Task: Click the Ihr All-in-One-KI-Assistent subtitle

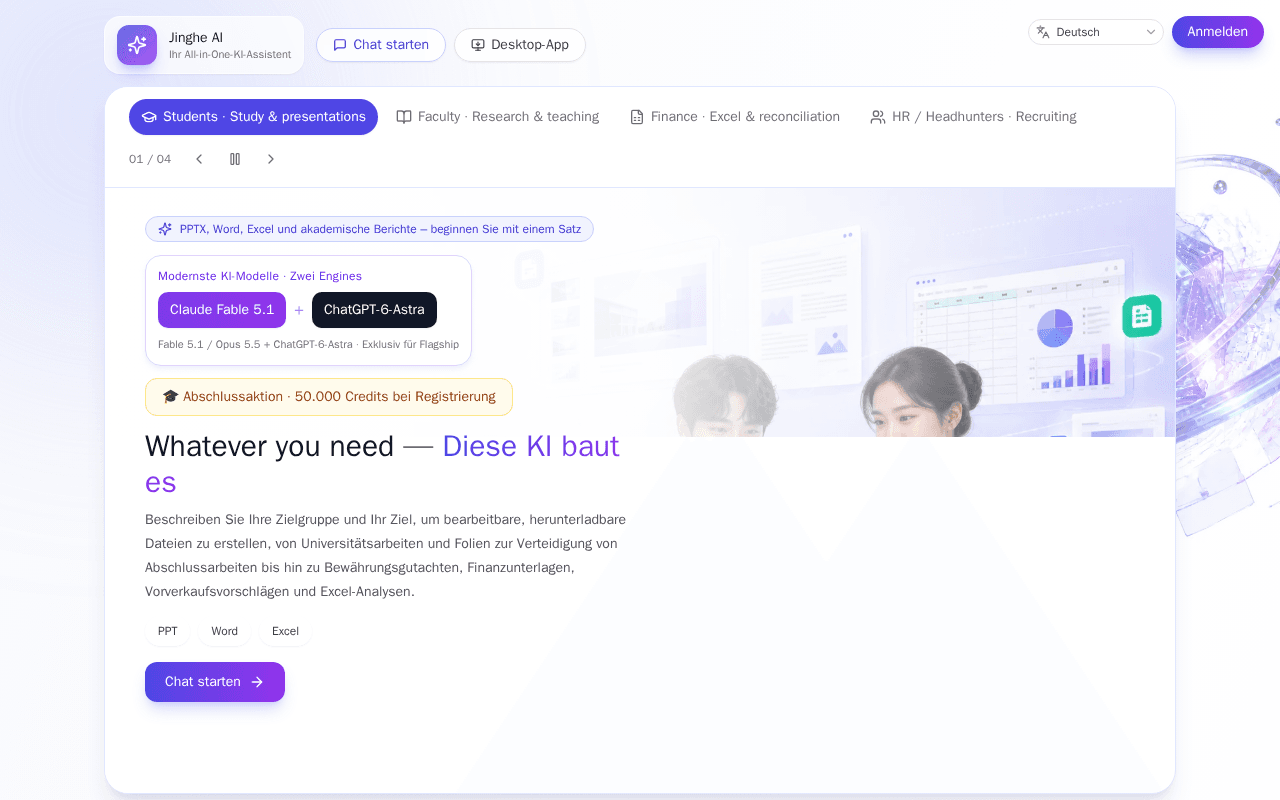Action: 230,55
